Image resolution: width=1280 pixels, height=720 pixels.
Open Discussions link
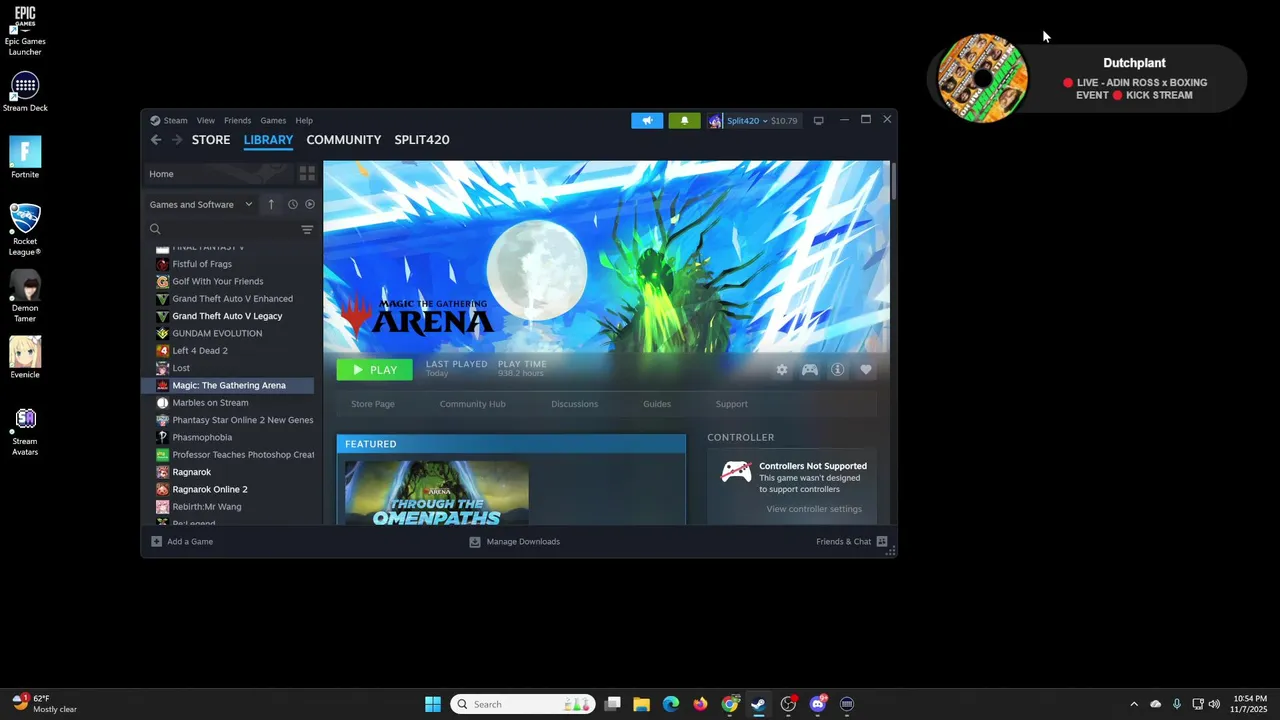[x=575, y=404]
